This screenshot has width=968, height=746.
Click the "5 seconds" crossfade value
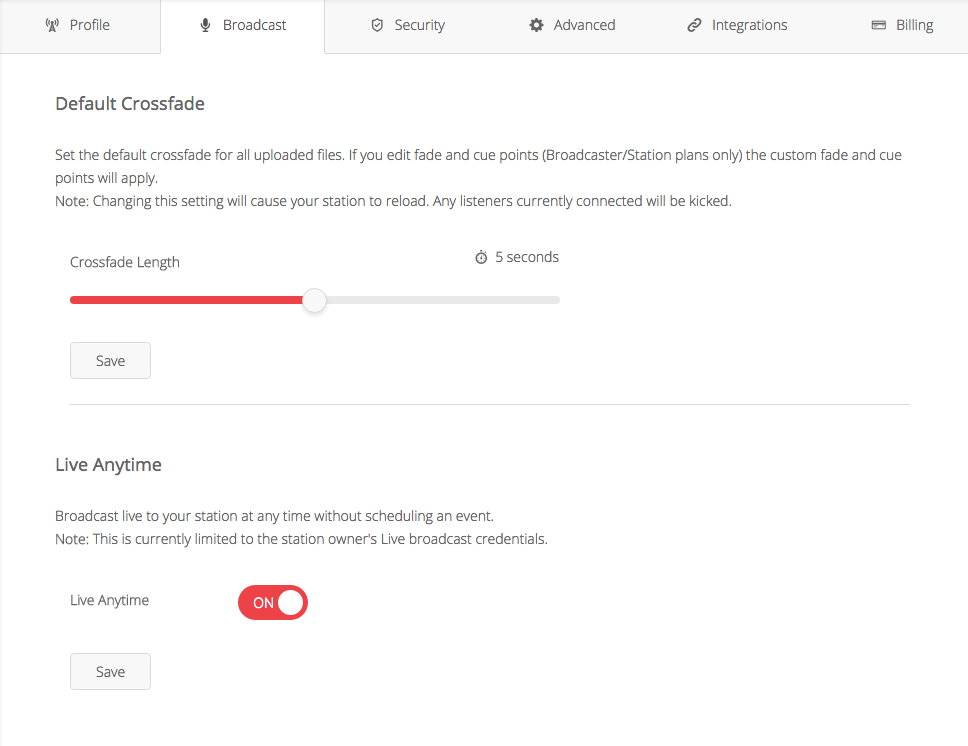[x=527, y=257]
